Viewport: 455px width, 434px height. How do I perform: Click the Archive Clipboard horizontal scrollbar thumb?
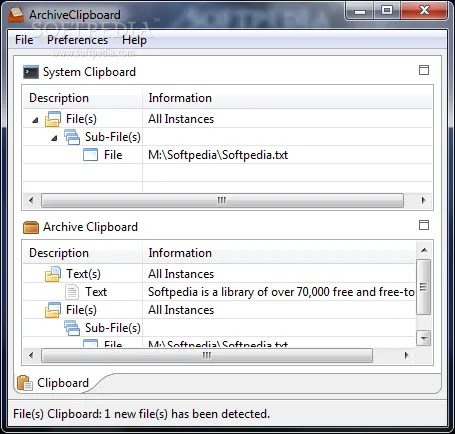tap(207, 355)
